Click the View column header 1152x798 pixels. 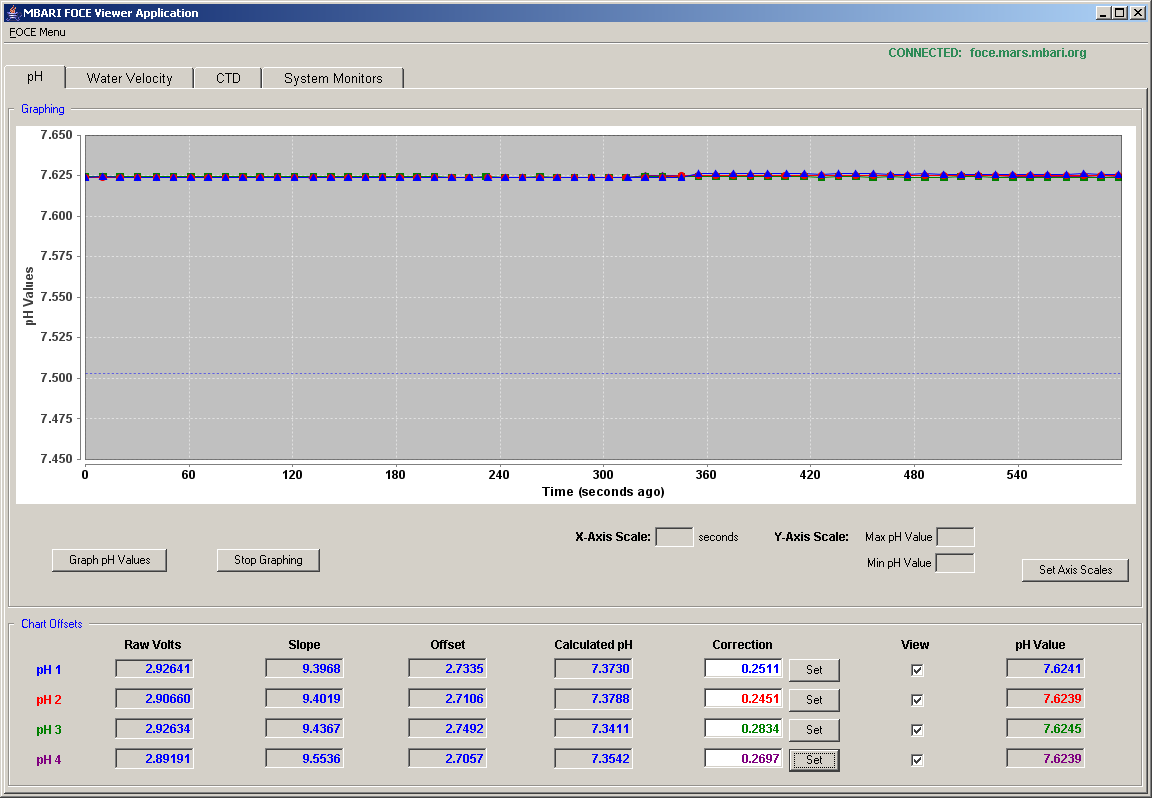(915, 644)
